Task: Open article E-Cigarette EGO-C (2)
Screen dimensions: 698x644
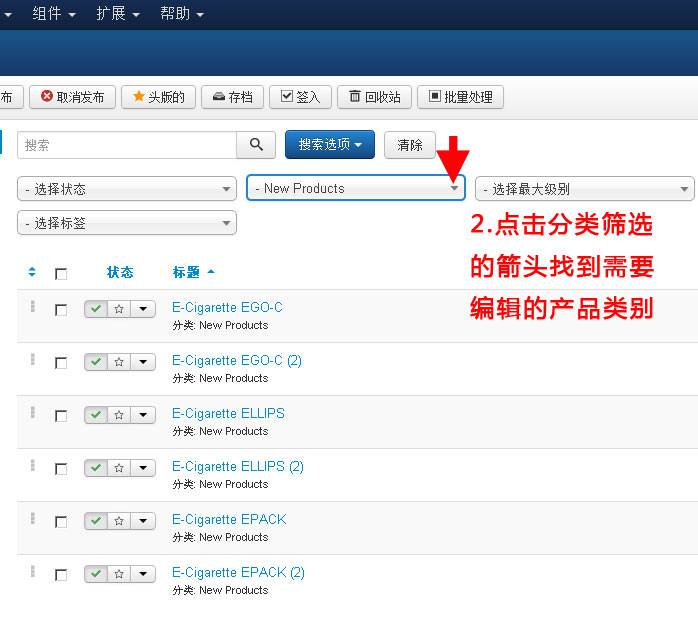Action: click(237, 360)
